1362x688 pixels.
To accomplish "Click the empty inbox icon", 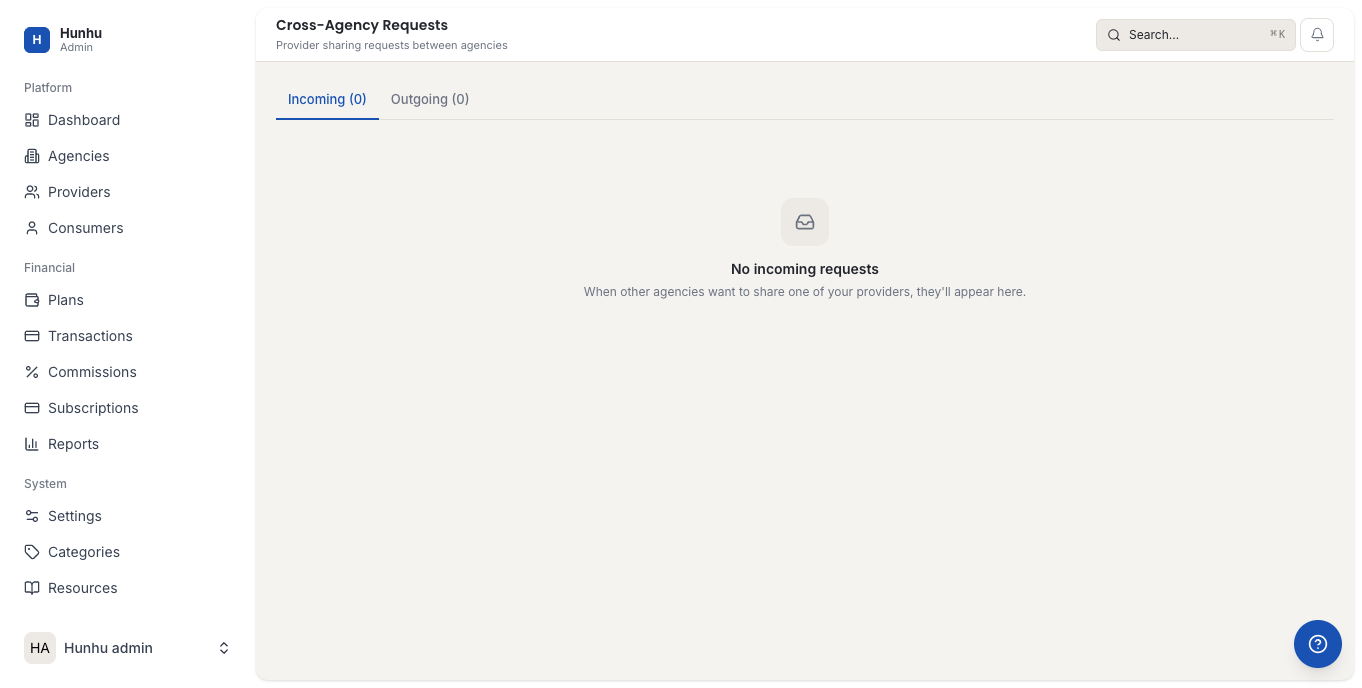I will [805, 222].
